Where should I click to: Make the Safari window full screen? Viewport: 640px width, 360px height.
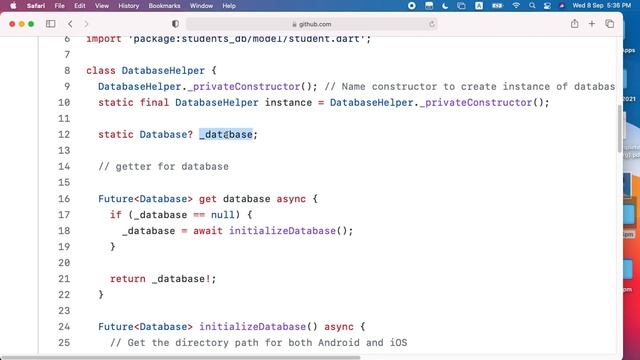[x=31, y=24]
